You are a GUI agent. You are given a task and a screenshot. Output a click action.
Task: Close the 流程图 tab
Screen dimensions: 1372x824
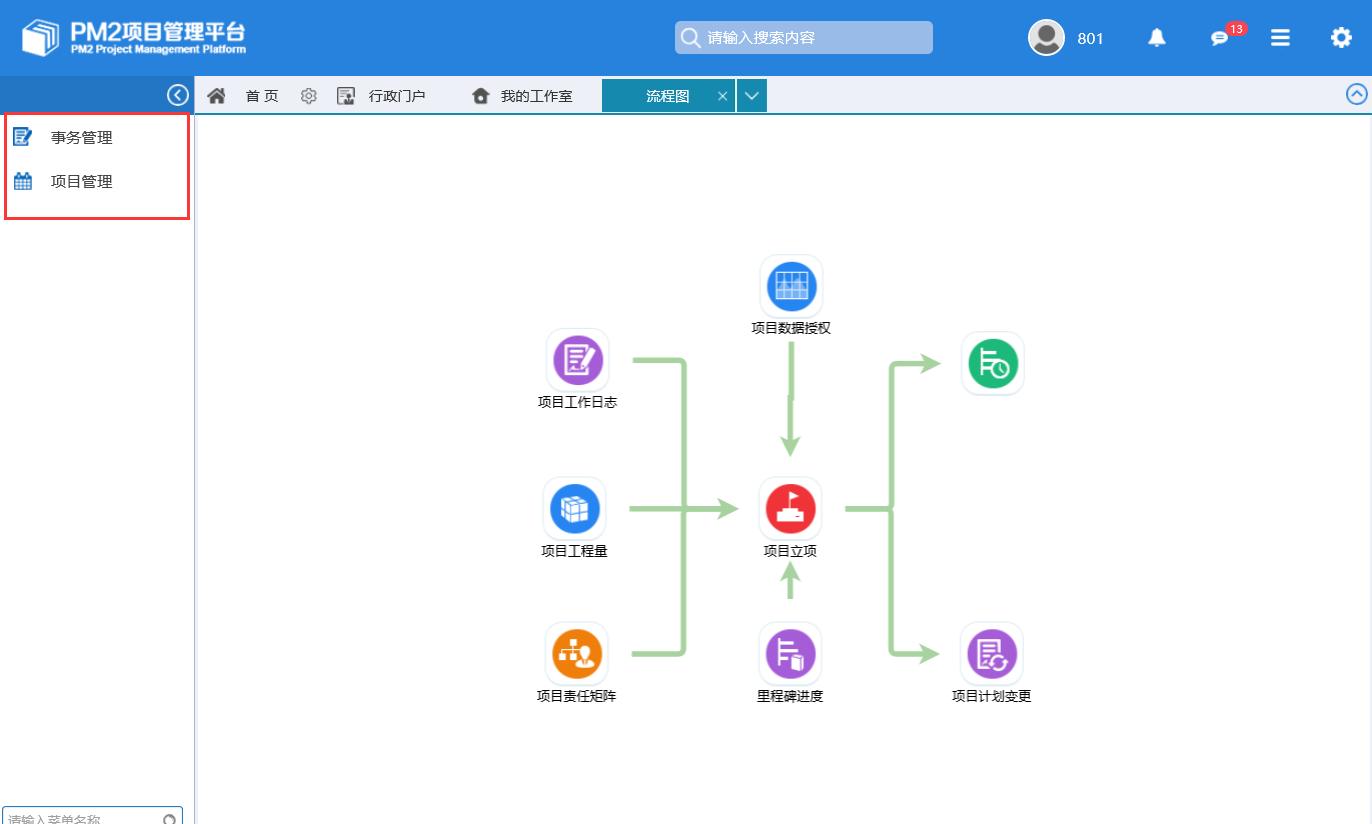coord(722,96)
